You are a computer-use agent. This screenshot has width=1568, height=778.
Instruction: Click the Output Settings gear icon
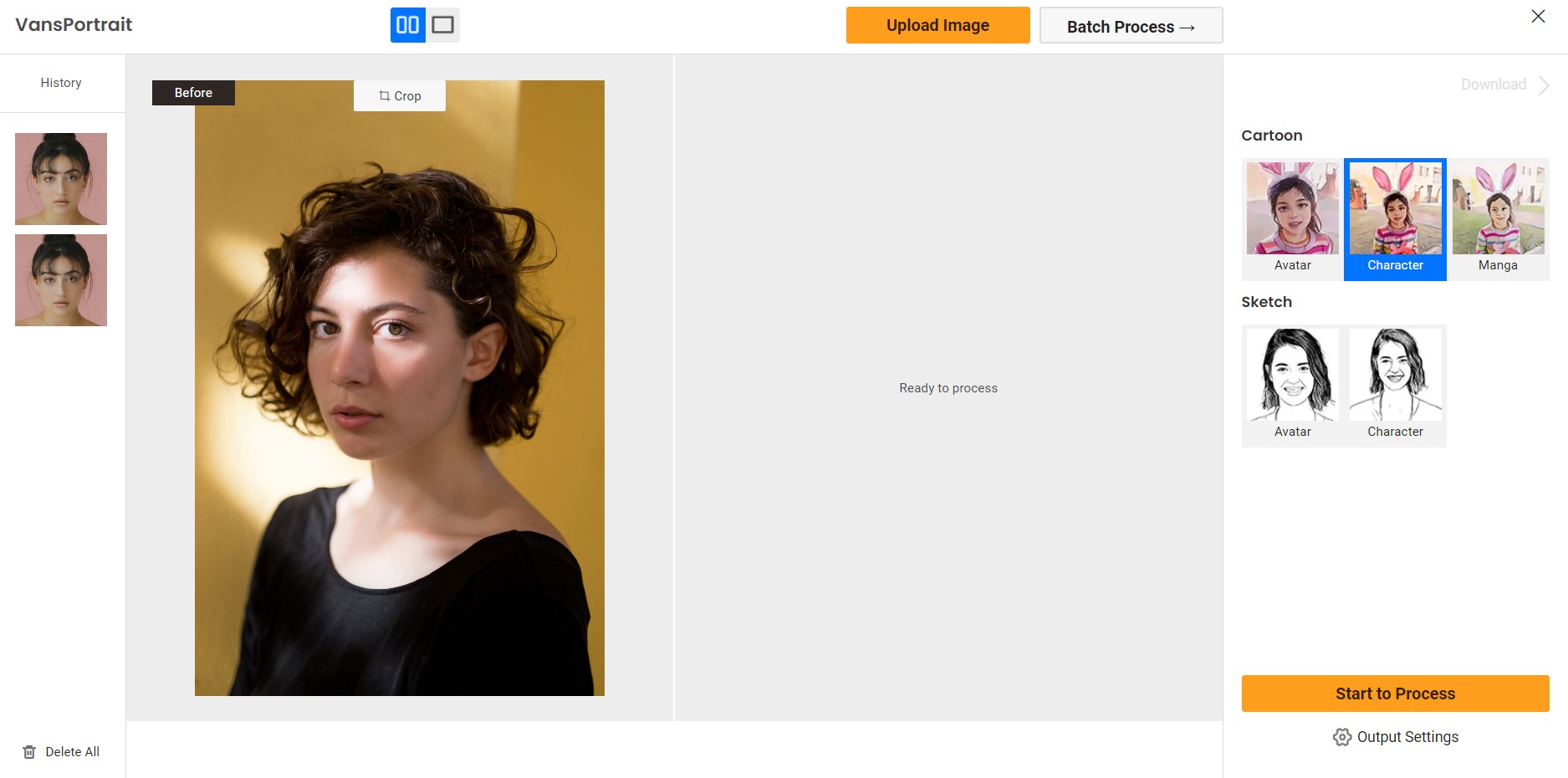[1342, 737]
